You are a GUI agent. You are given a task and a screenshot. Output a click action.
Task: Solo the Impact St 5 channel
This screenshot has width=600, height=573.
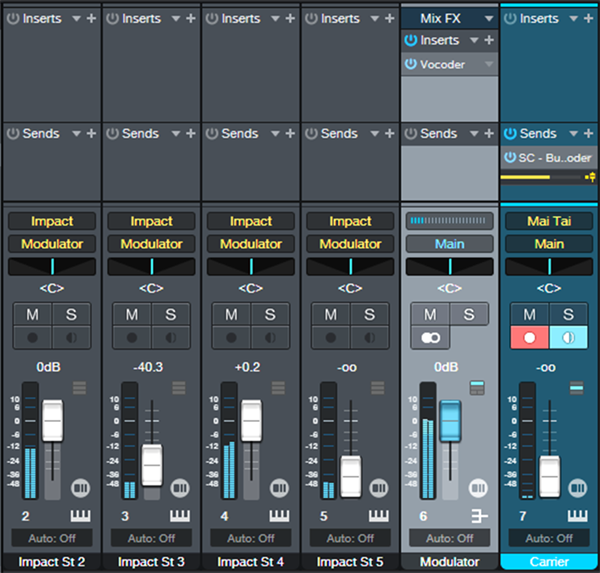click(369, 315)
